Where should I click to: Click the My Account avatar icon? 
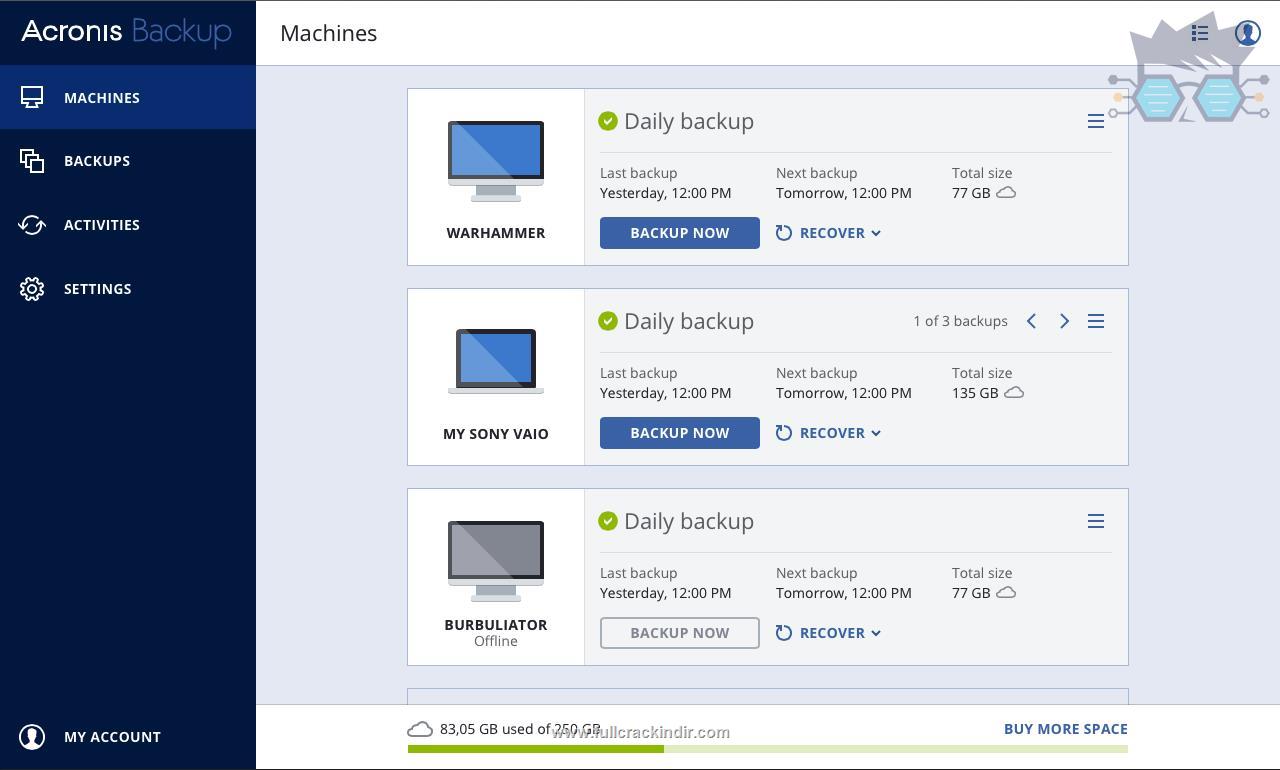pyautogui.click(x=32, y=737)
